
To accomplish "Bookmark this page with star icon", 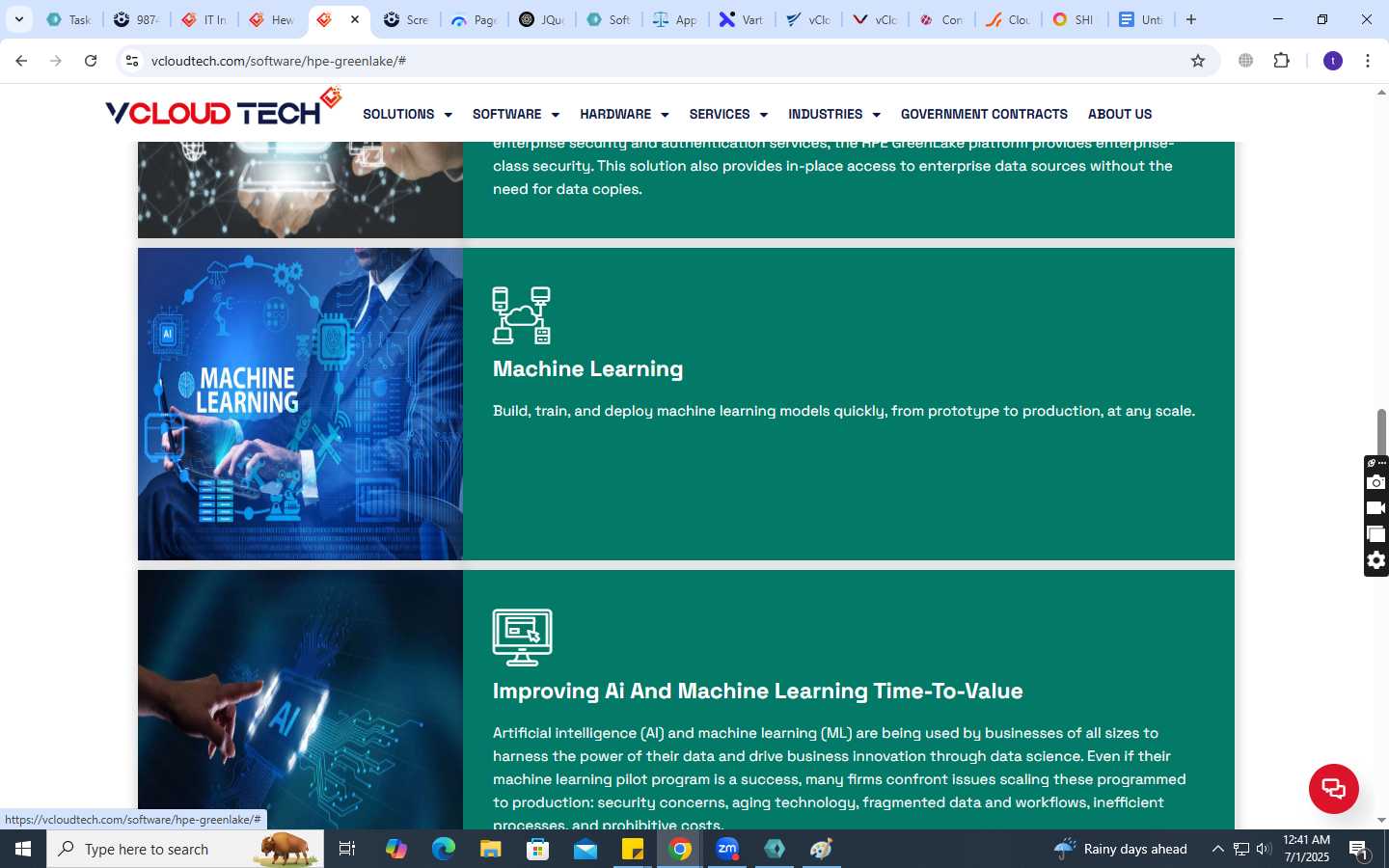I will 1198,61.
